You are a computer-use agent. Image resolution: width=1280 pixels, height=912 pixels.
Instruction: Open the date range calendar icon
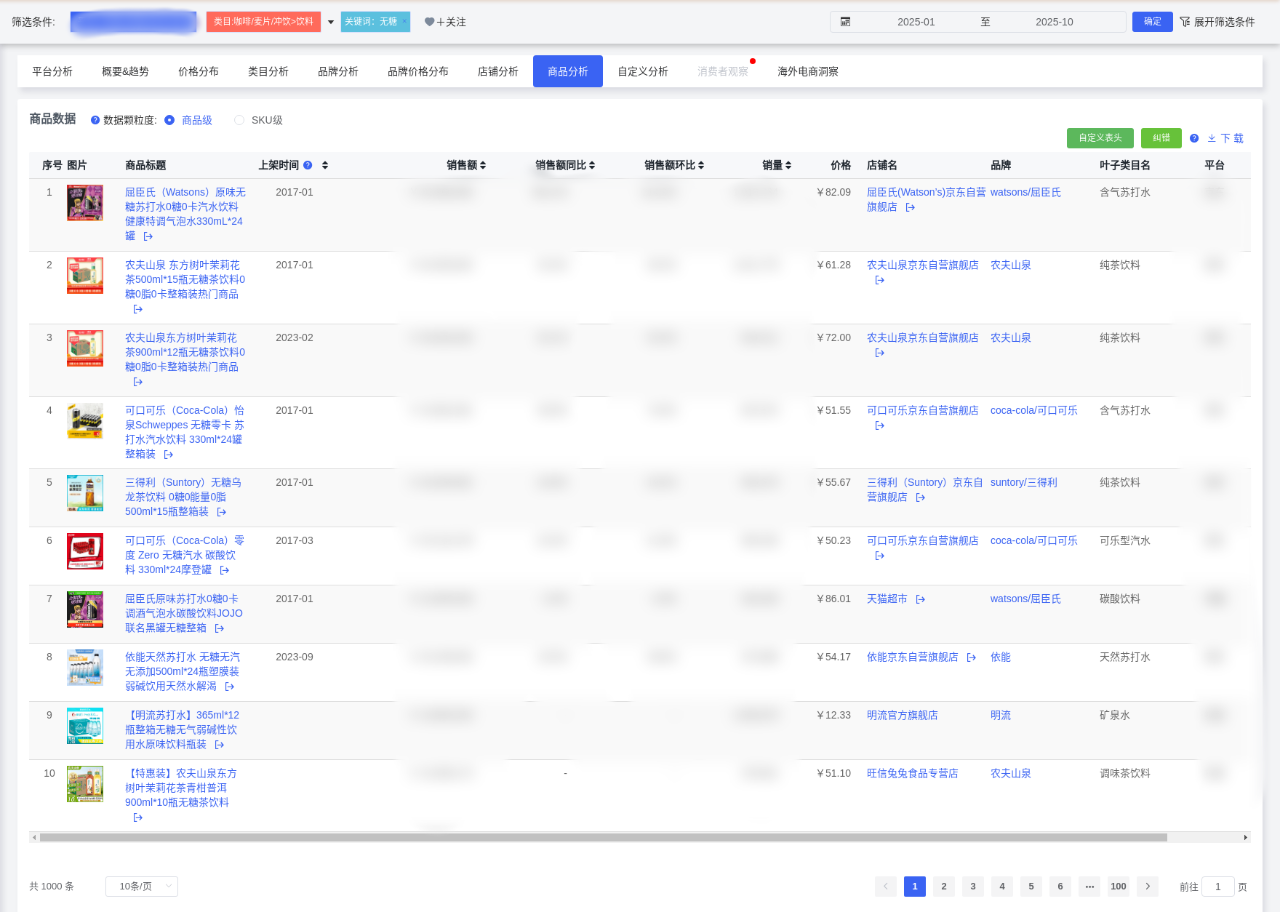pyautogui.click(x=845, y=22)
